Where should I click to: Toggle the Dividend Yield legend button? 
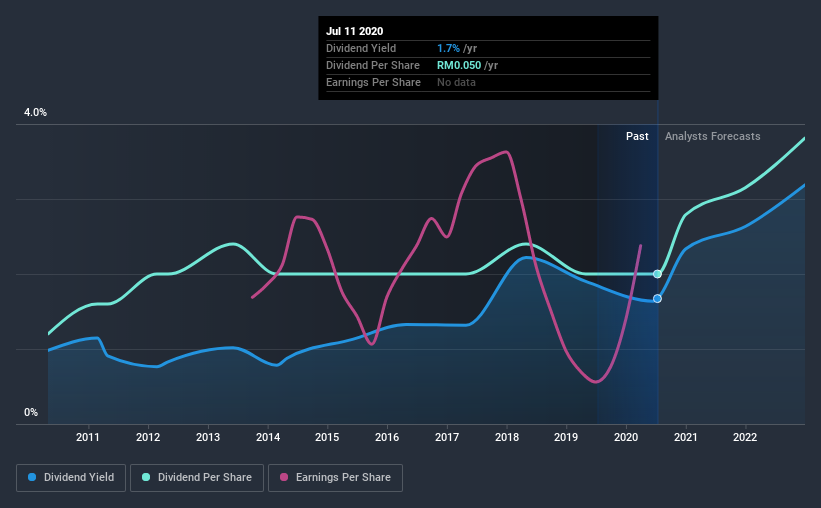pos(71,478)
